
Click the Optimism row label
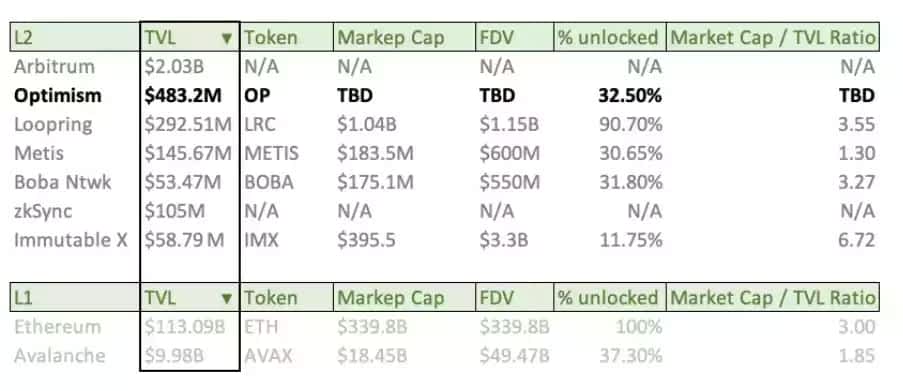pos(58,96)
